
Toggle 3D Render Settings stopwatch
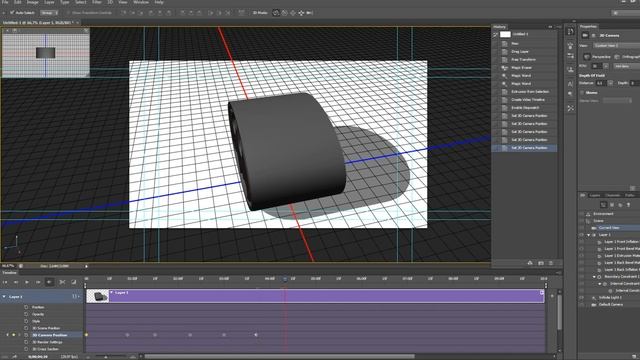(x=26, y=342)
